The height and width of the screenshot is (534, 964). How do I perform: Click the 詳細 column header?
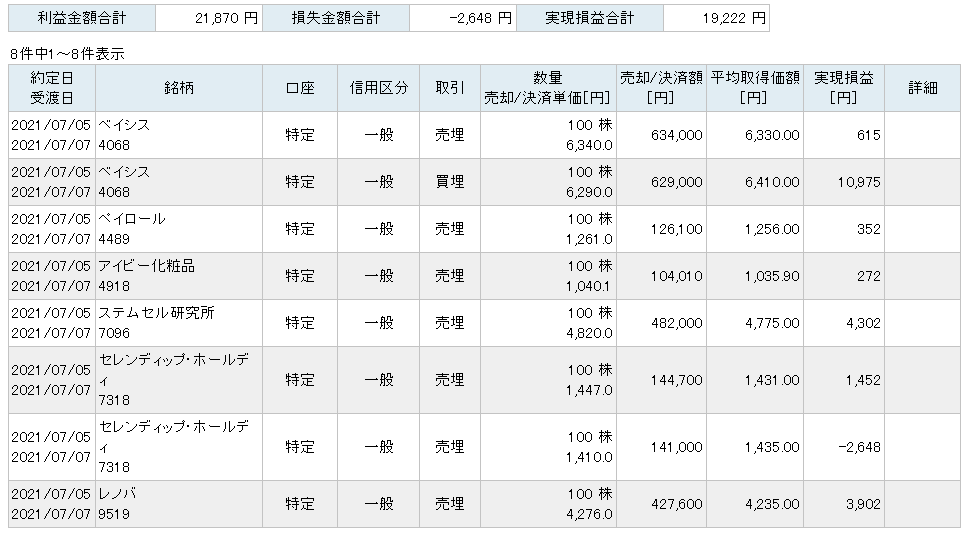point(923,88)
